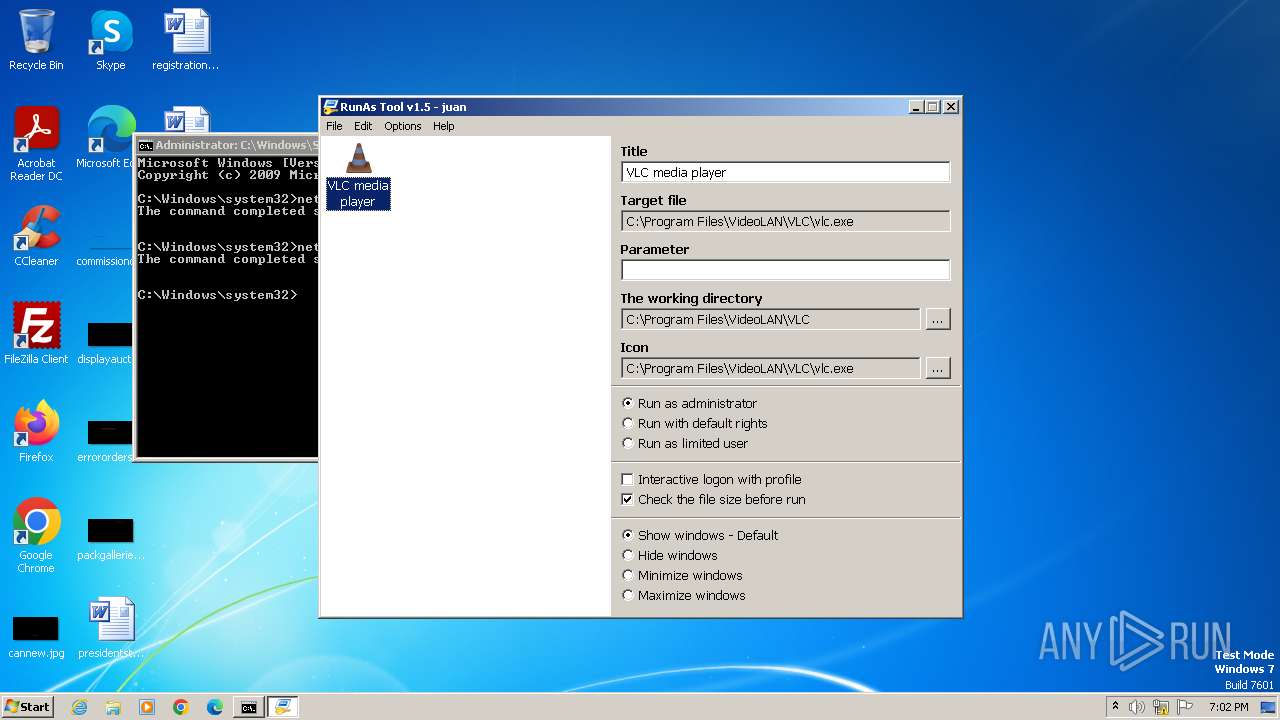Select the VLC media player shortcut icon
1280x720 pixels.
pyautogui.click(x=358, y=176)
